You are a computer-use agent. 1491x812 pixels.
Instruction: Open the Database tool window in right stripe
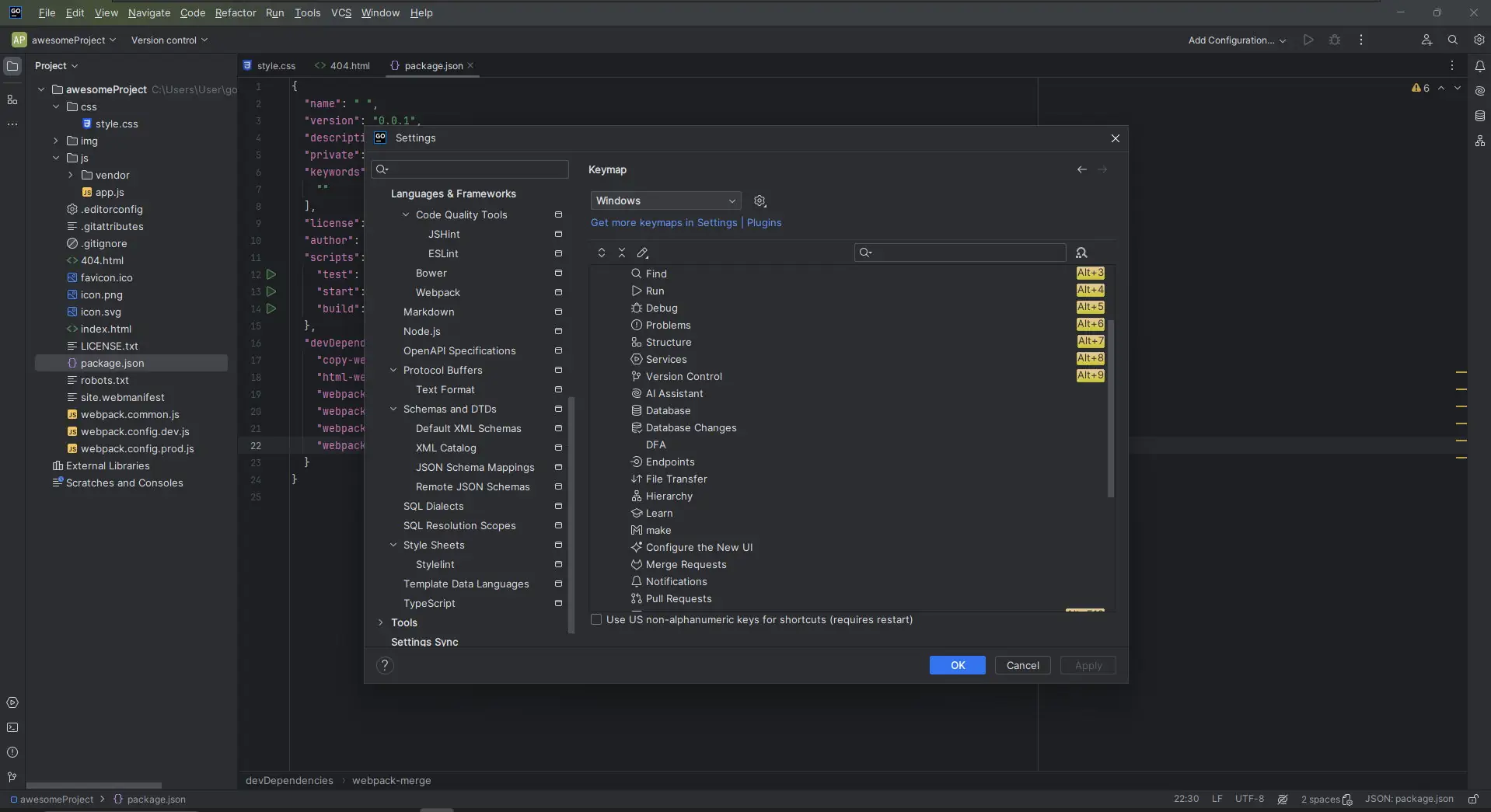(1479, 116)
